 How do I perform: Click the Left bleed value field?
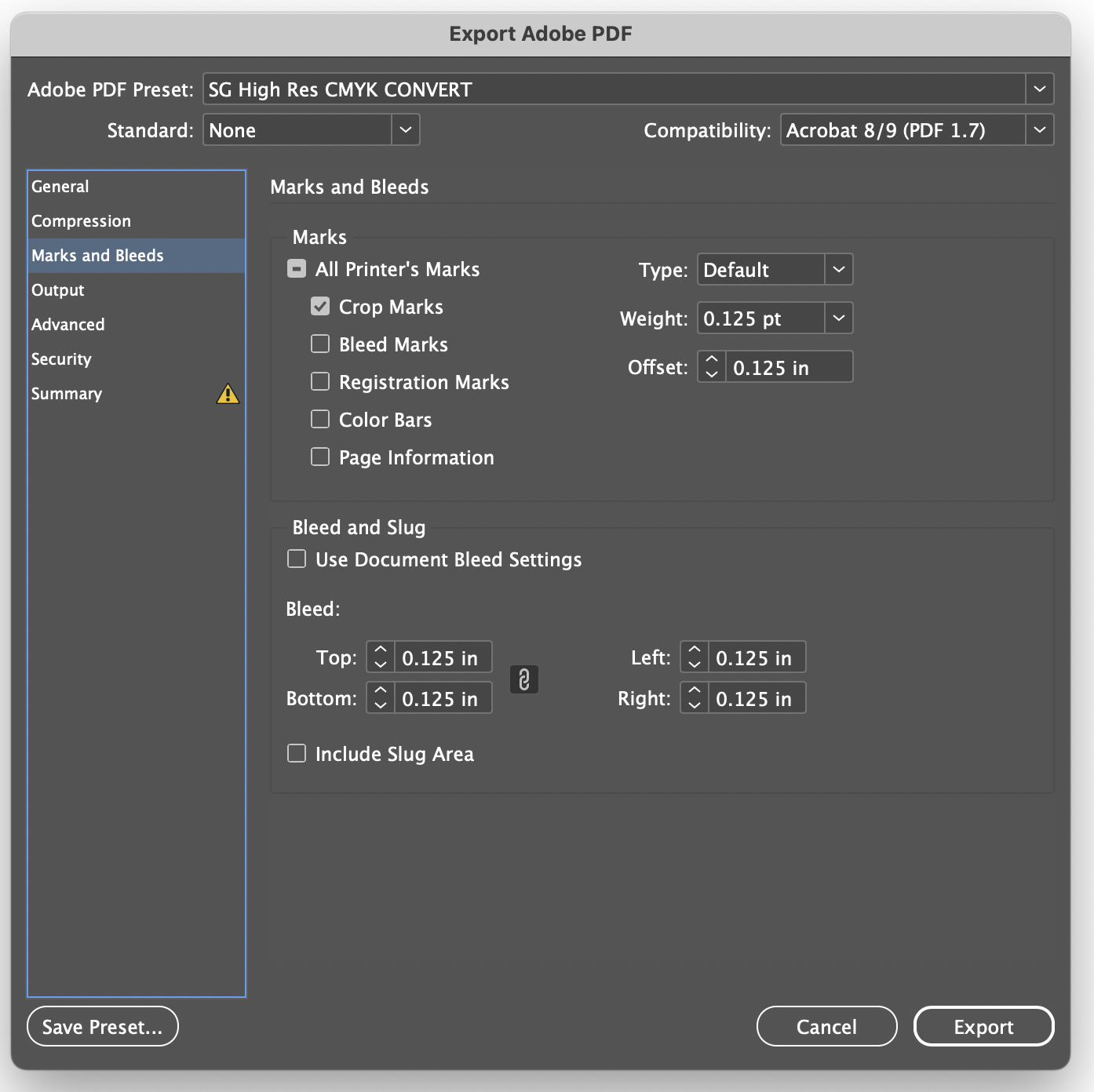click(757, 657)
